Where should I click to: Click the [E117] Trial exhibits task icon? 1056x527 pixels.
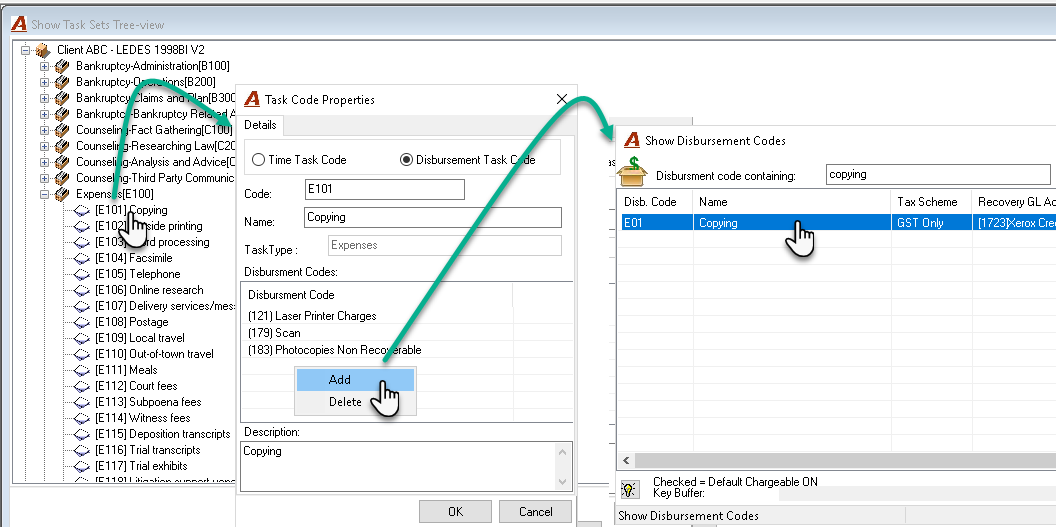click(x=81, y=466)
